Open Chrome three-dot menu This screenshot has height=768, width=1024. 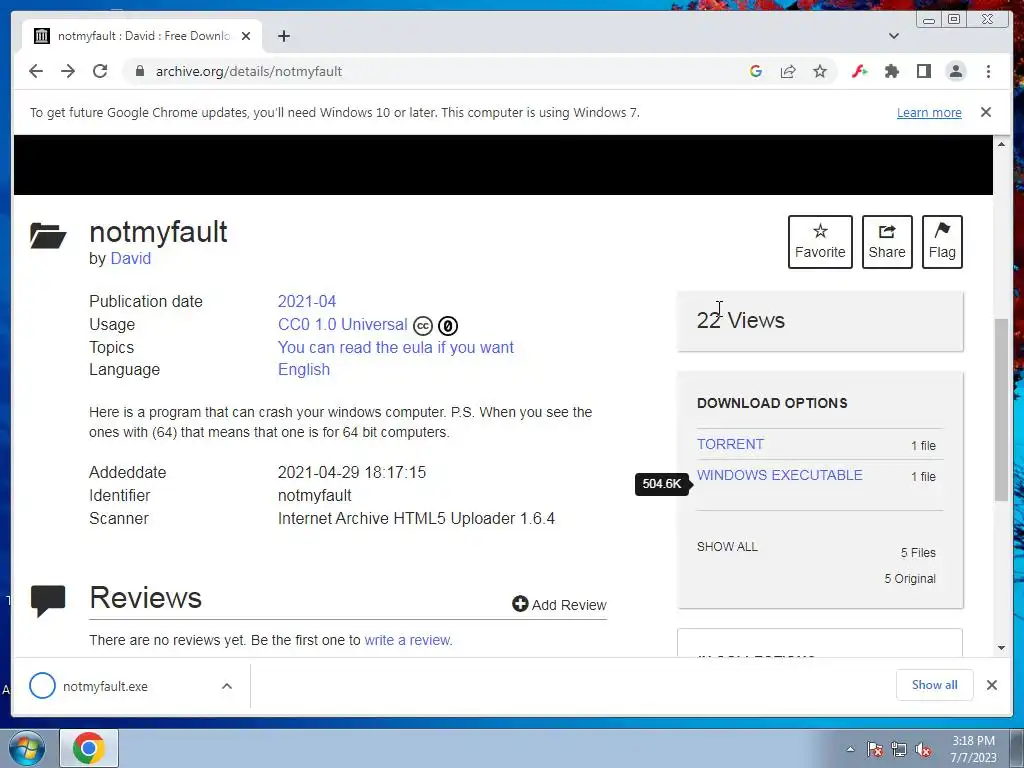pyautogui.click(x=988, y=71)
